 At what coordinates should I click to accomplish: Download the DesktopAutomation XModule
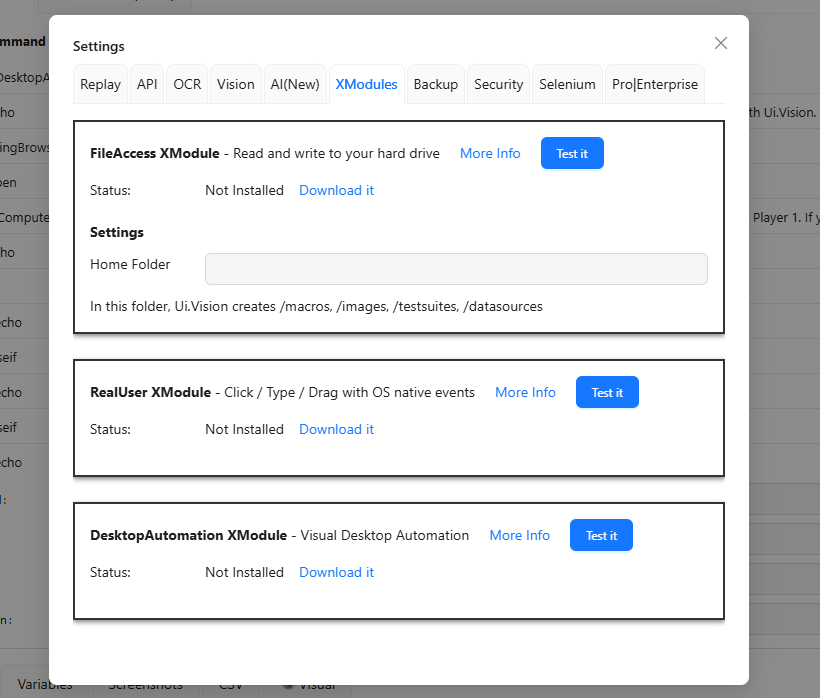pyautogui.click(x=336, y=572)
